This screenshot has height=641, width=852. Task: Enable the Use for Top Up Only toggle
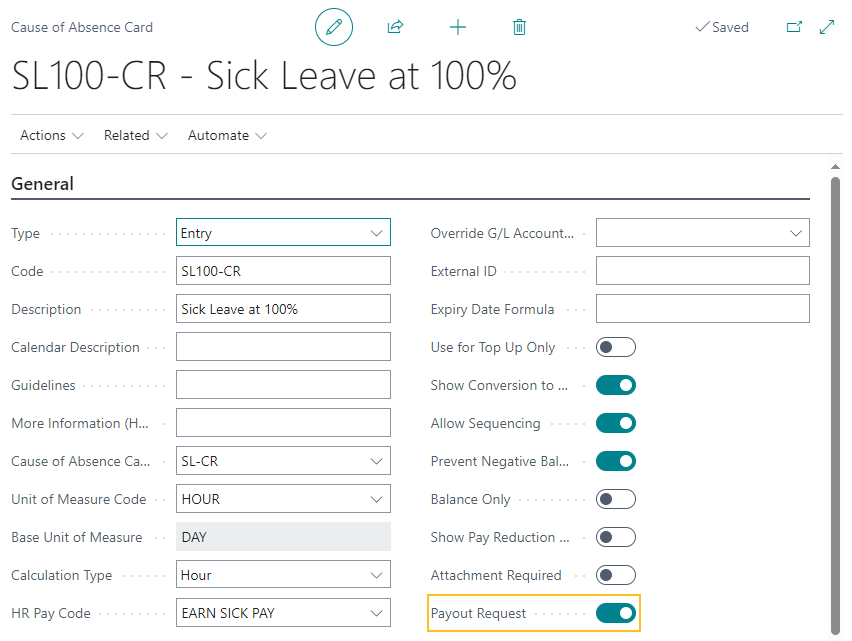[x=615, y=346]
